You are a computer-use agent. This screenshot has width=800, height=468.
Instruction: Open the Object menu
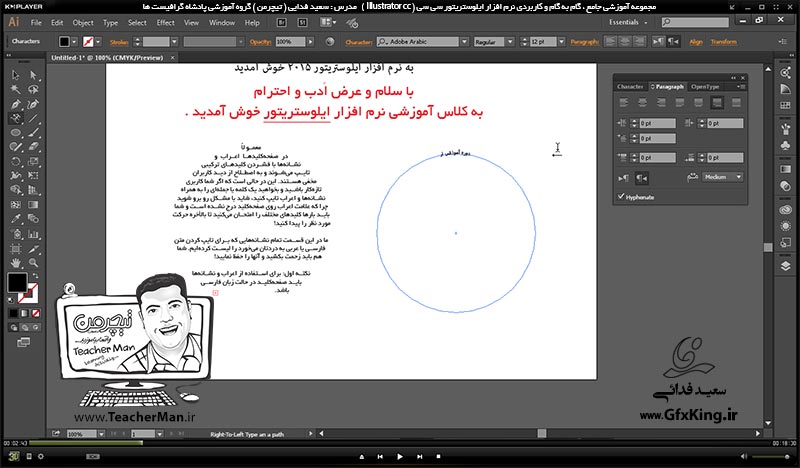pos(83,22)
